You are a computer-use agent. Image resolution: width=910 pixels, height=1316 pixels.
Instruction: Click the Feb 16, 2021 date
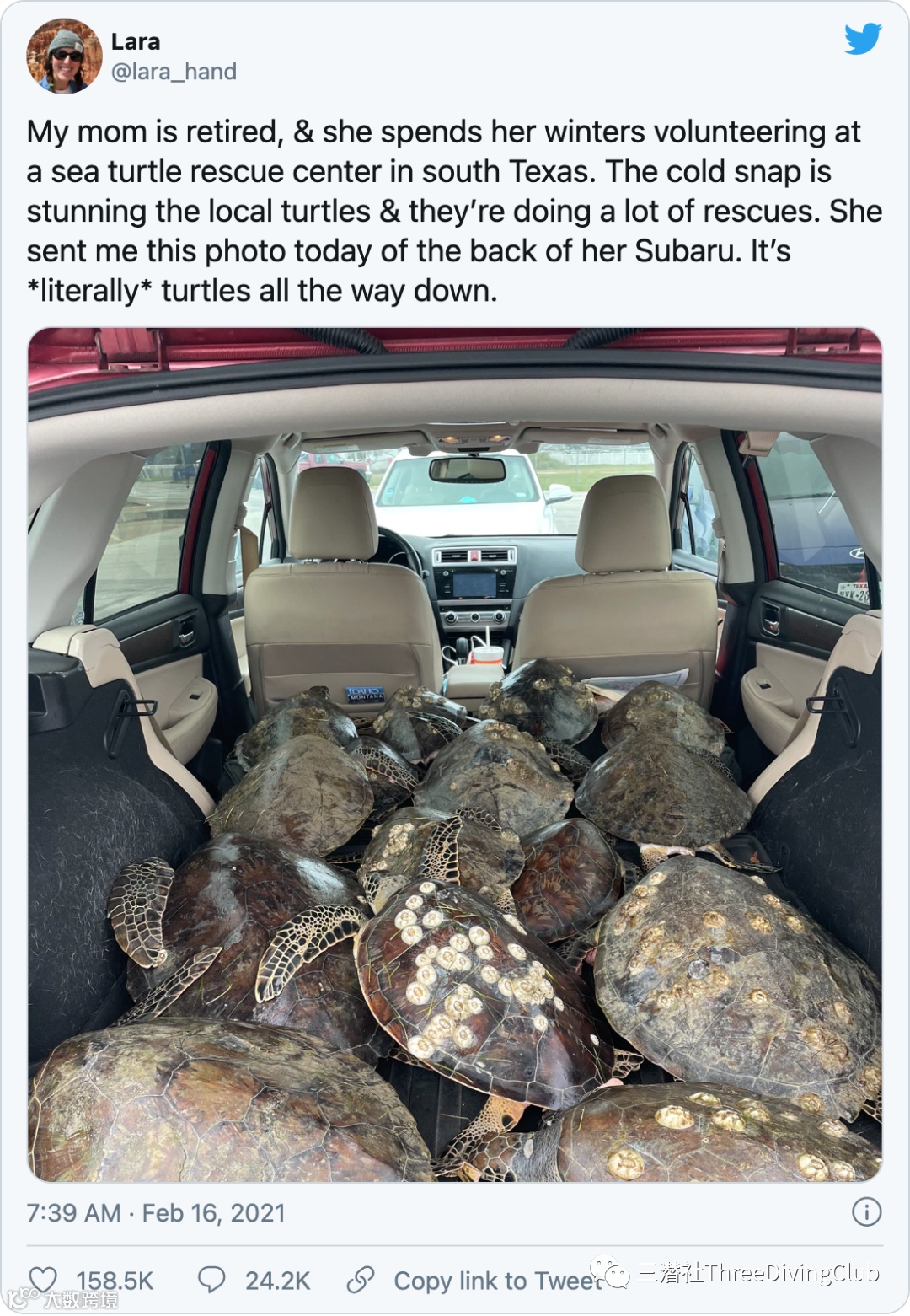(213, 1212)
